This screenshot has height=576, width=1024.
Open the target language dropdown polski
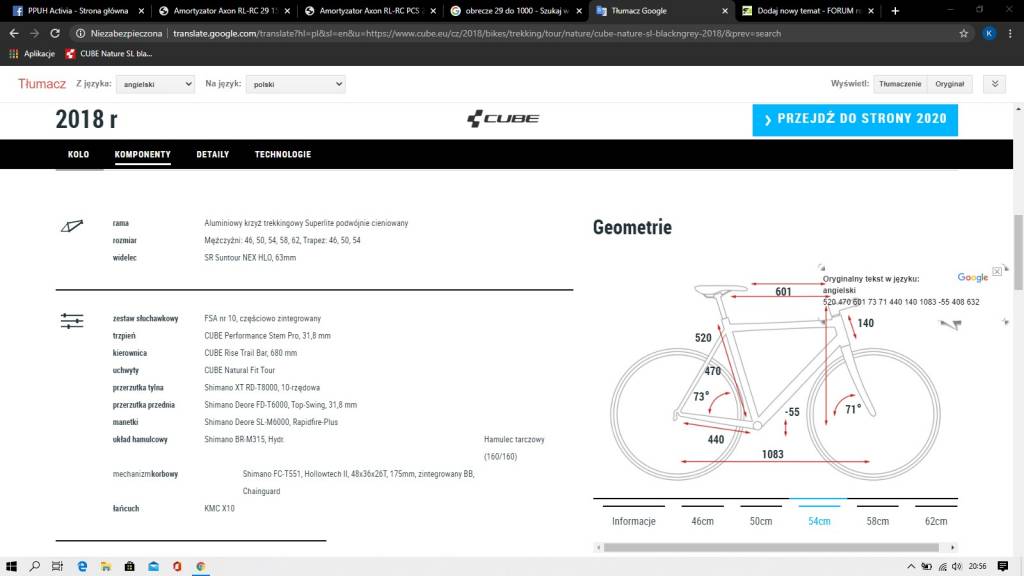tap(295, 84)
